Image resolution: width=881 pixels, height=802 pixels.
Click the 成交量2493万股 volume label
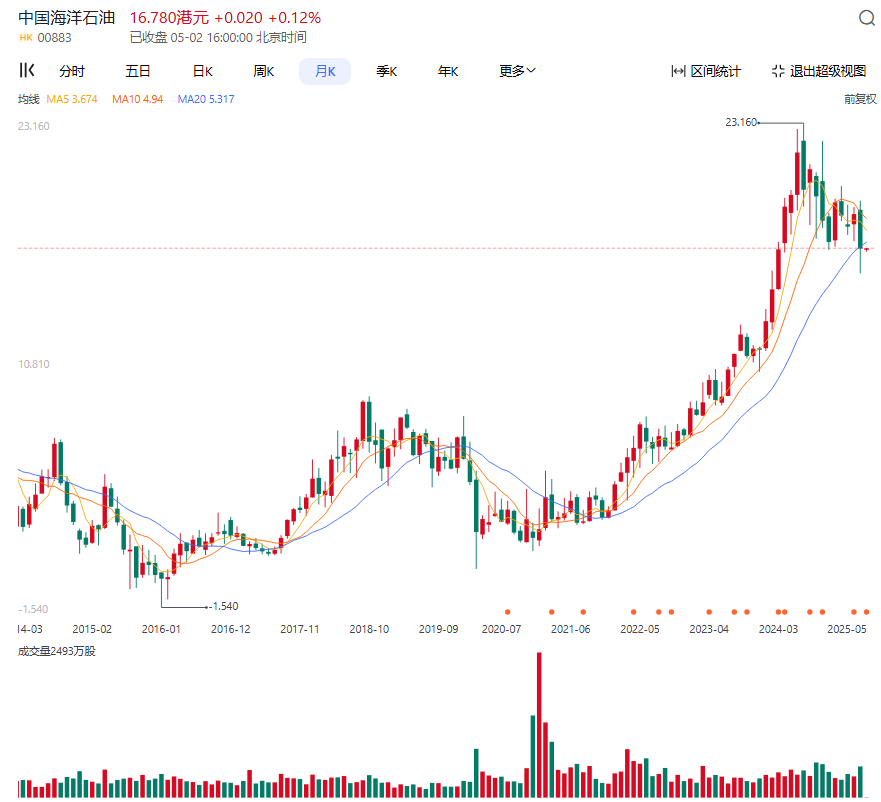tap(57, 651)
